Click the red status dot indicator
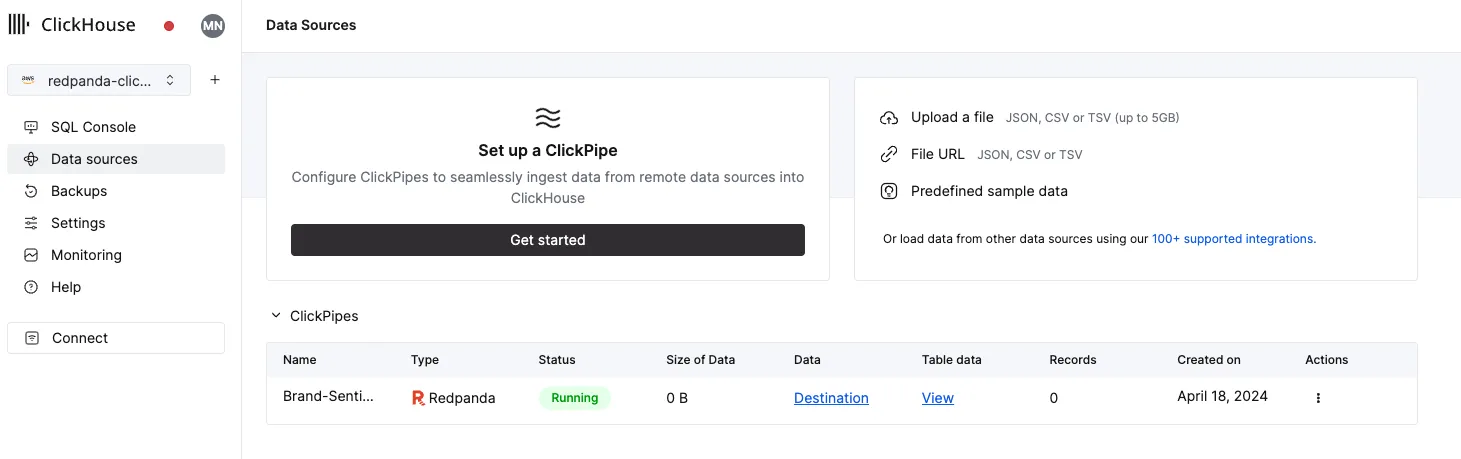This screenshot has width=1461, height=459. 169,26
